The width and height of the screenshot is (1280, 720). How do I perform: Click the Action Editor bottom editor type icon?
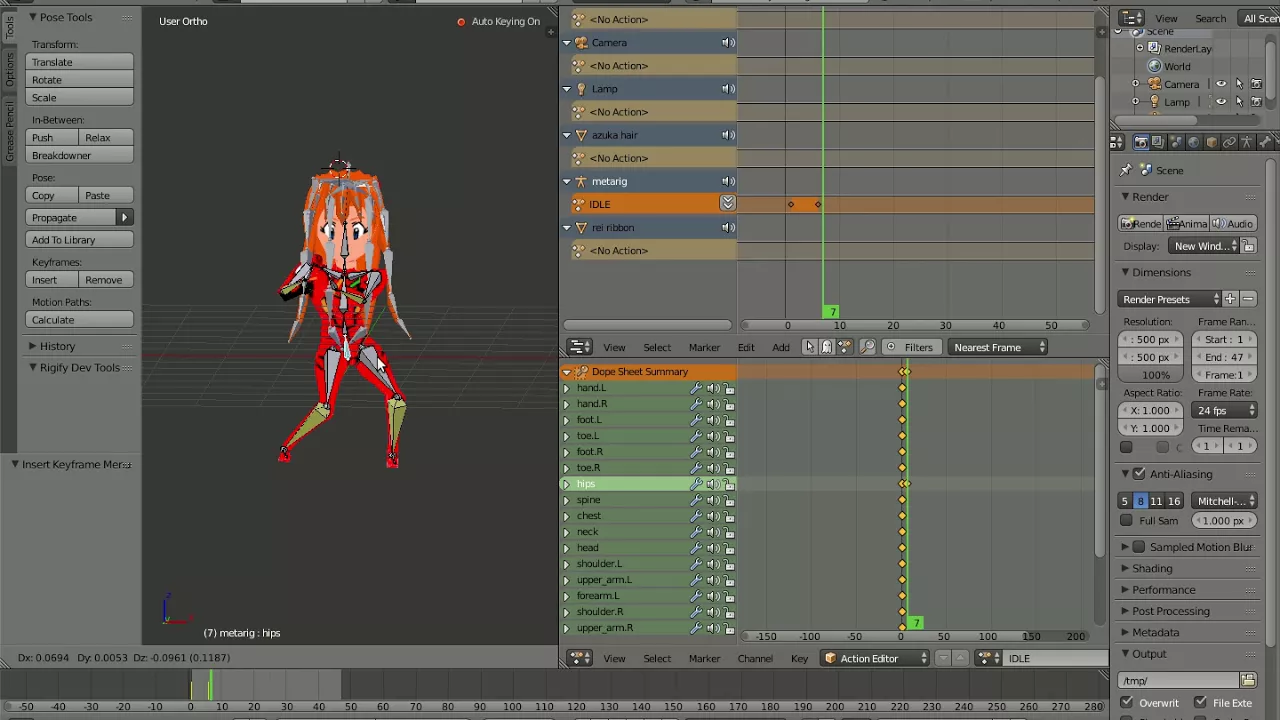tap(580, 658)
